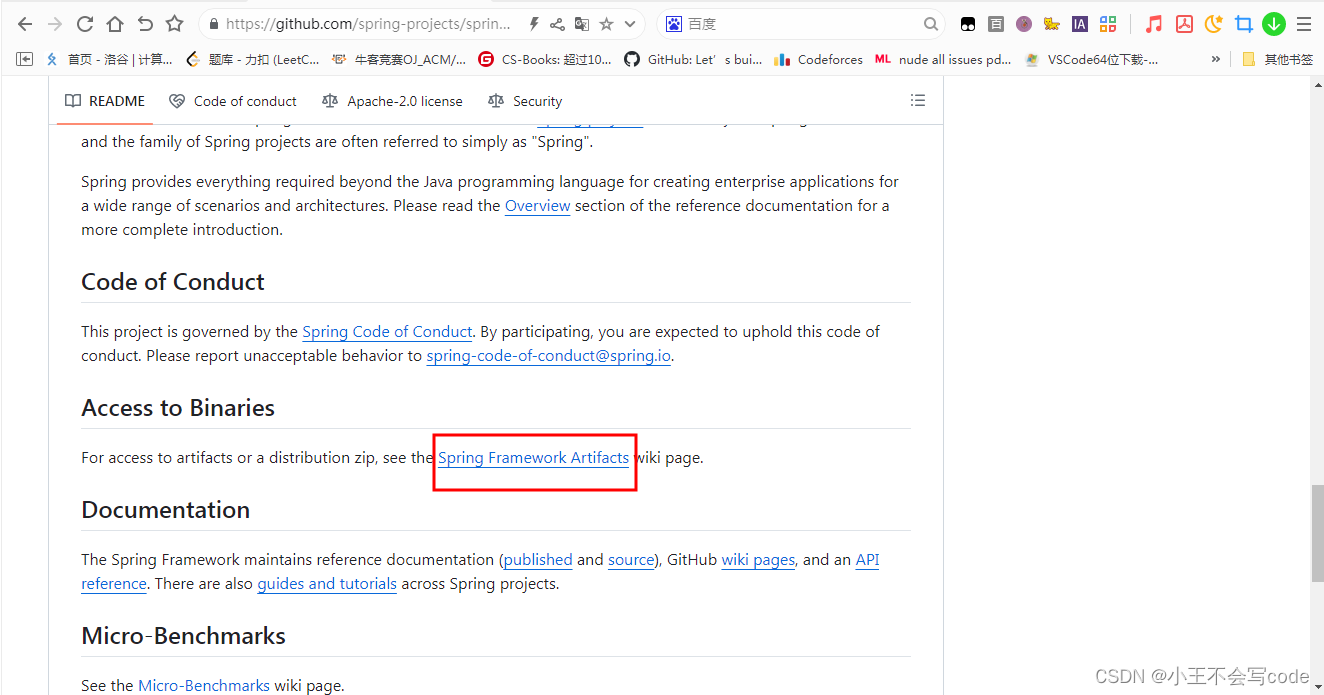Open the 其他书签 bookmarks folder
The height and width of the screenshot is (695, 1324).
pos(1277,59)
